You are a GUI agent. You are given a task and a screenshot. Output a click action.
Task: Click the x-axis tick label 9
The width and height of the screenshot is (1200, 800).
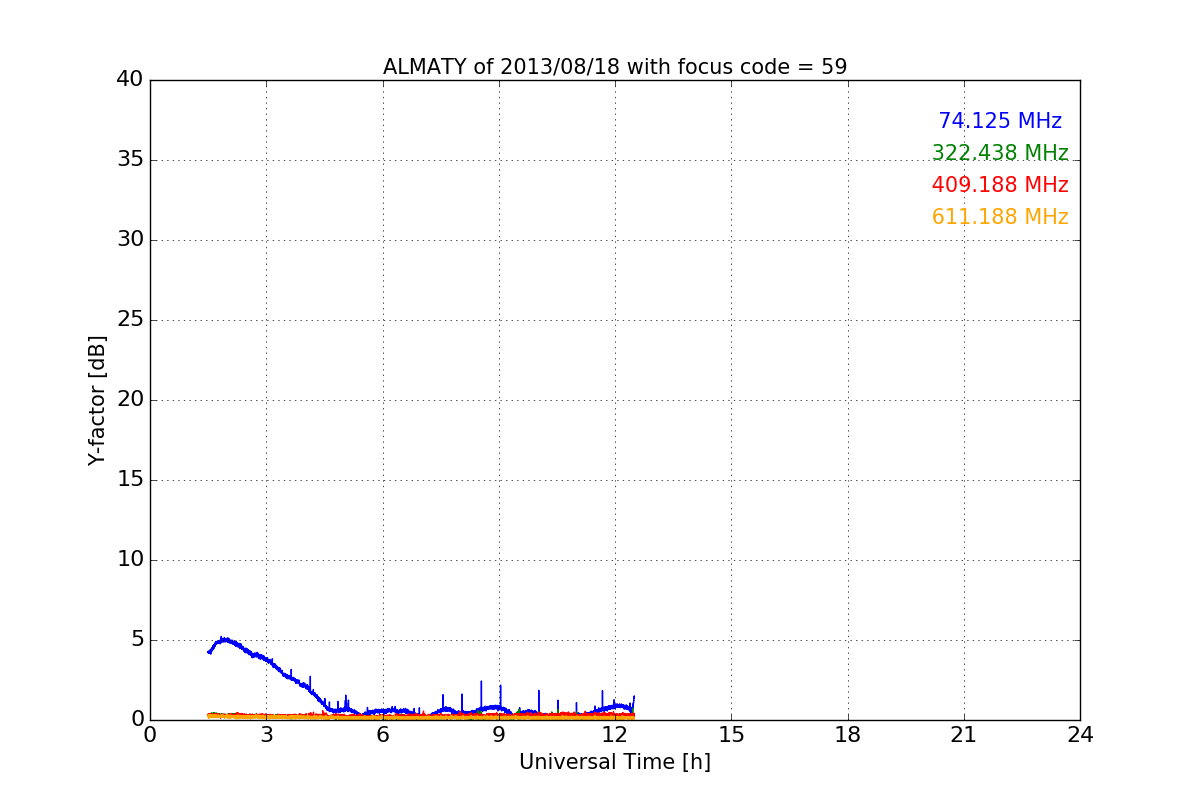click(x=499, y=735)
